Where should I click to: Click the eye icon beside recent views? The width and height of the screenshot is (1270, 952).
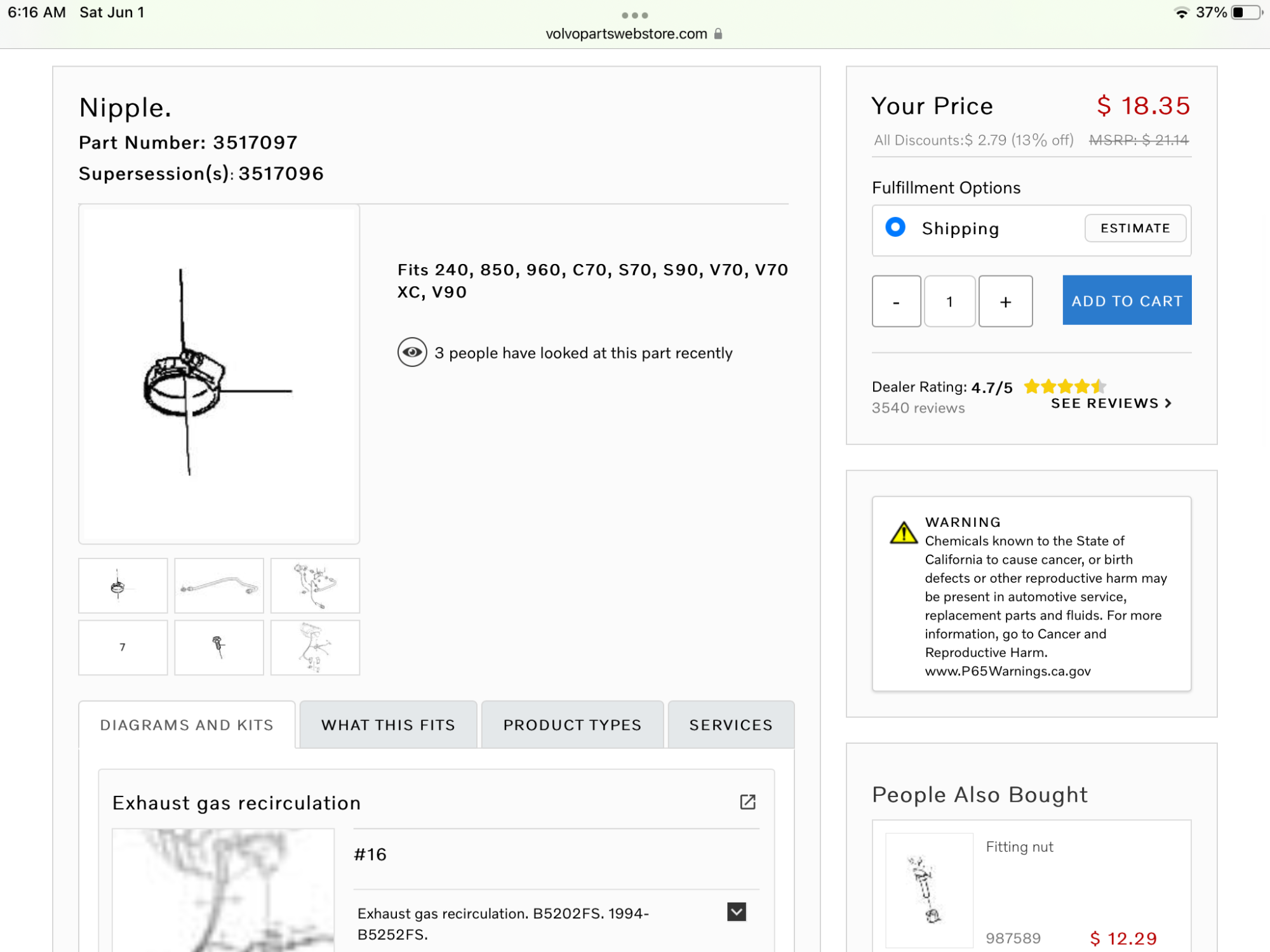click(412, 352)
